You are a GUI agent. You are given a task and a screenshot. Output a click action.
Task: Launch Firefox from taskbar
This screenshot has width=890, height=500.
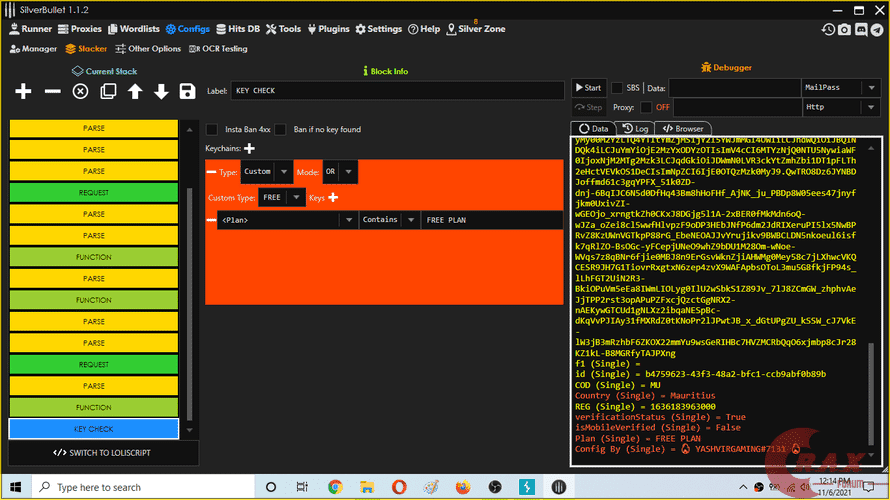tap(463, 487)
